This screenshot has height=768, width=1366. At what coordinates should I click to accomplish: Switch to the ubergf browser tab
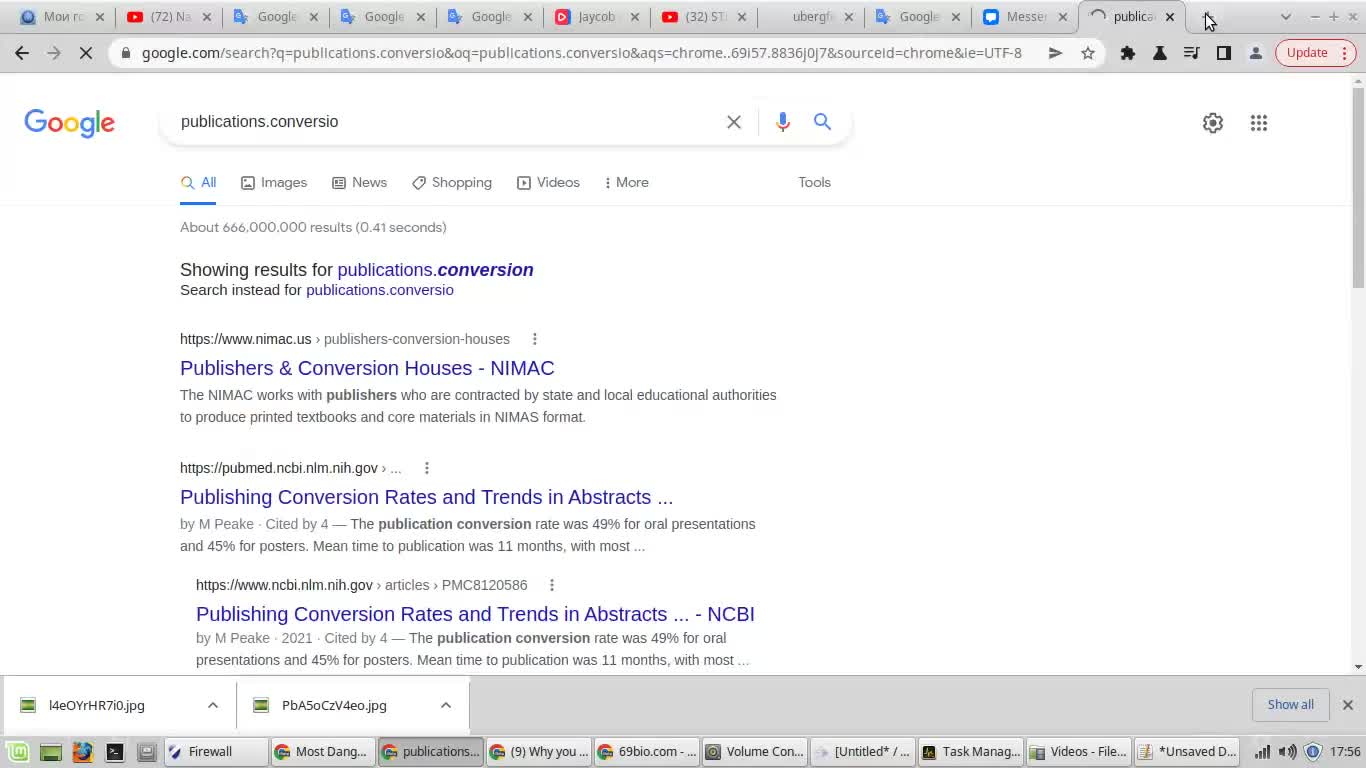(x=811, y=17)
